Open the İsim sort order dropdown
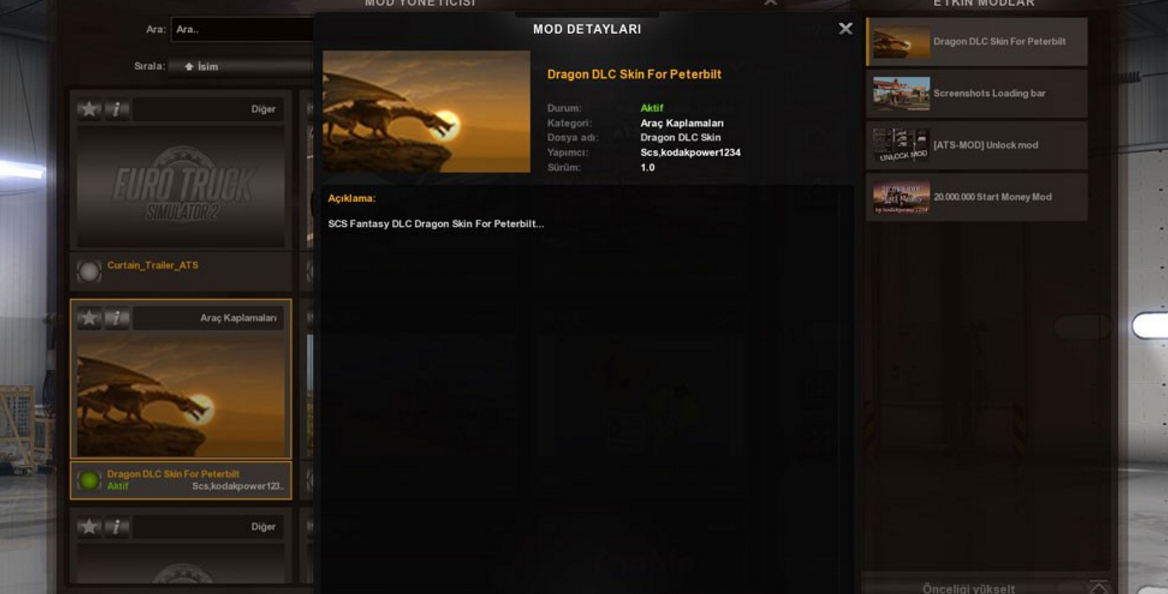 (241, 66)
